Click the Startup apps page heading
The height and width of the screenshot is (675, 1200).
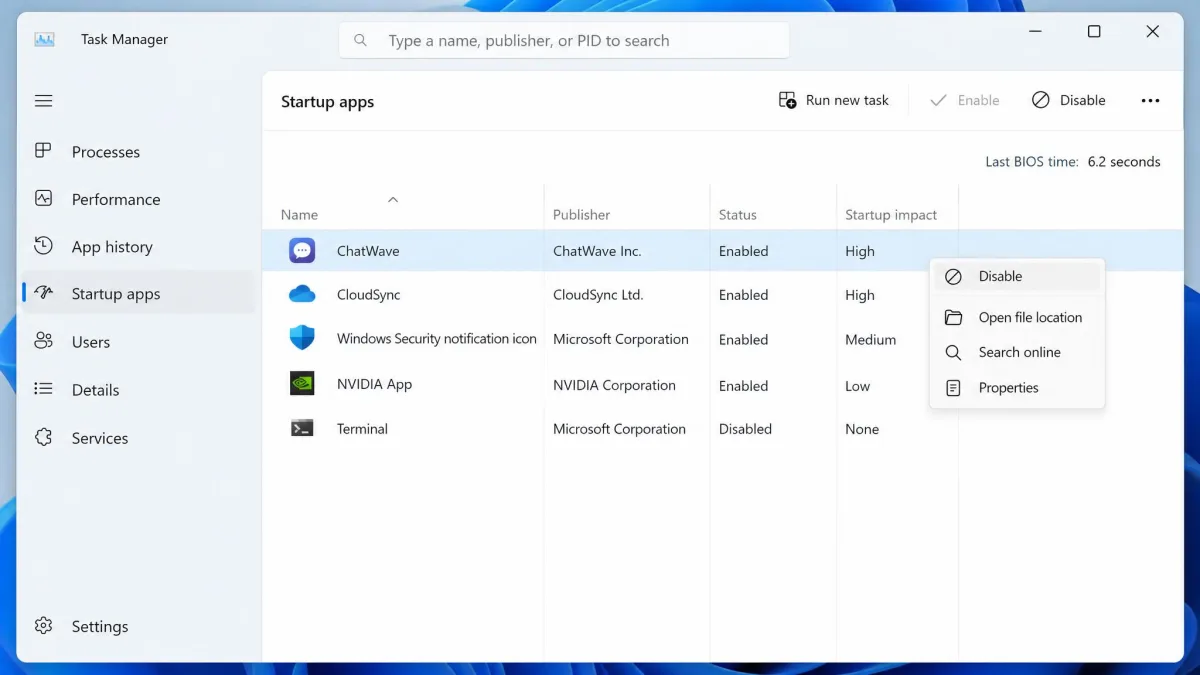[x=327, y=102]
